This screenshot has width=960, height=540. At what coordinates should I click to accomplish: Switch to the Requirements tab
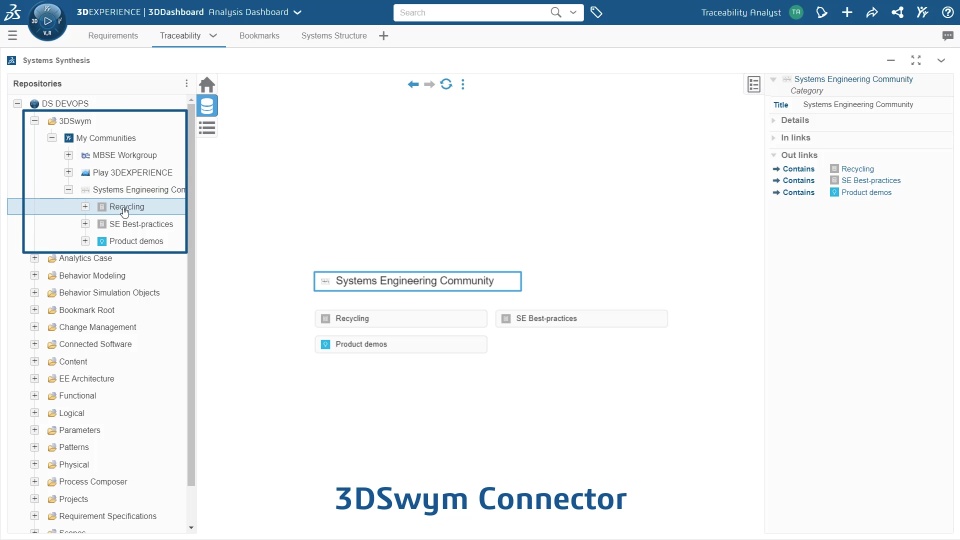point(113,36)
